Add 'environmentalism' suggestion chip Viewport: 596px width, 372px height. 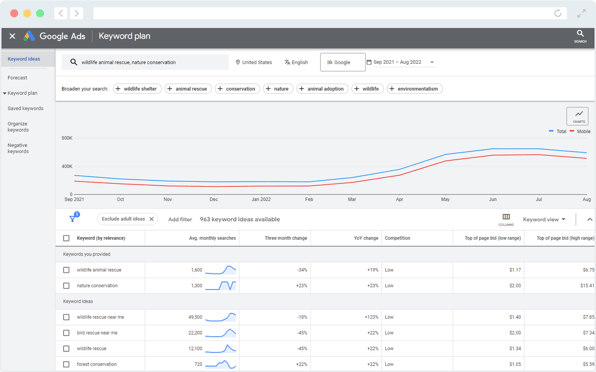point(414,89)
